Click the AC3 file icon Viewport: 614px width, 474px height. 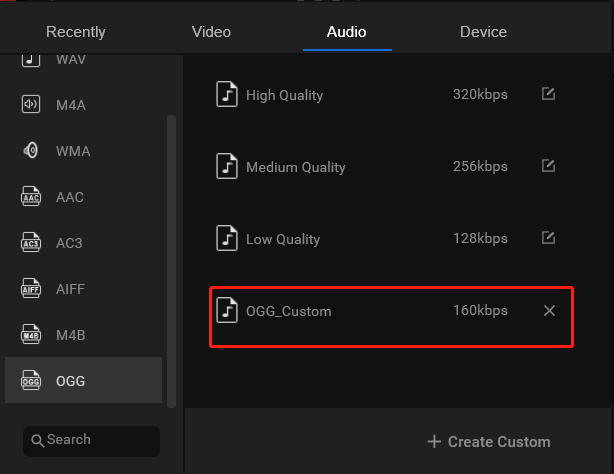pos(31,242)
